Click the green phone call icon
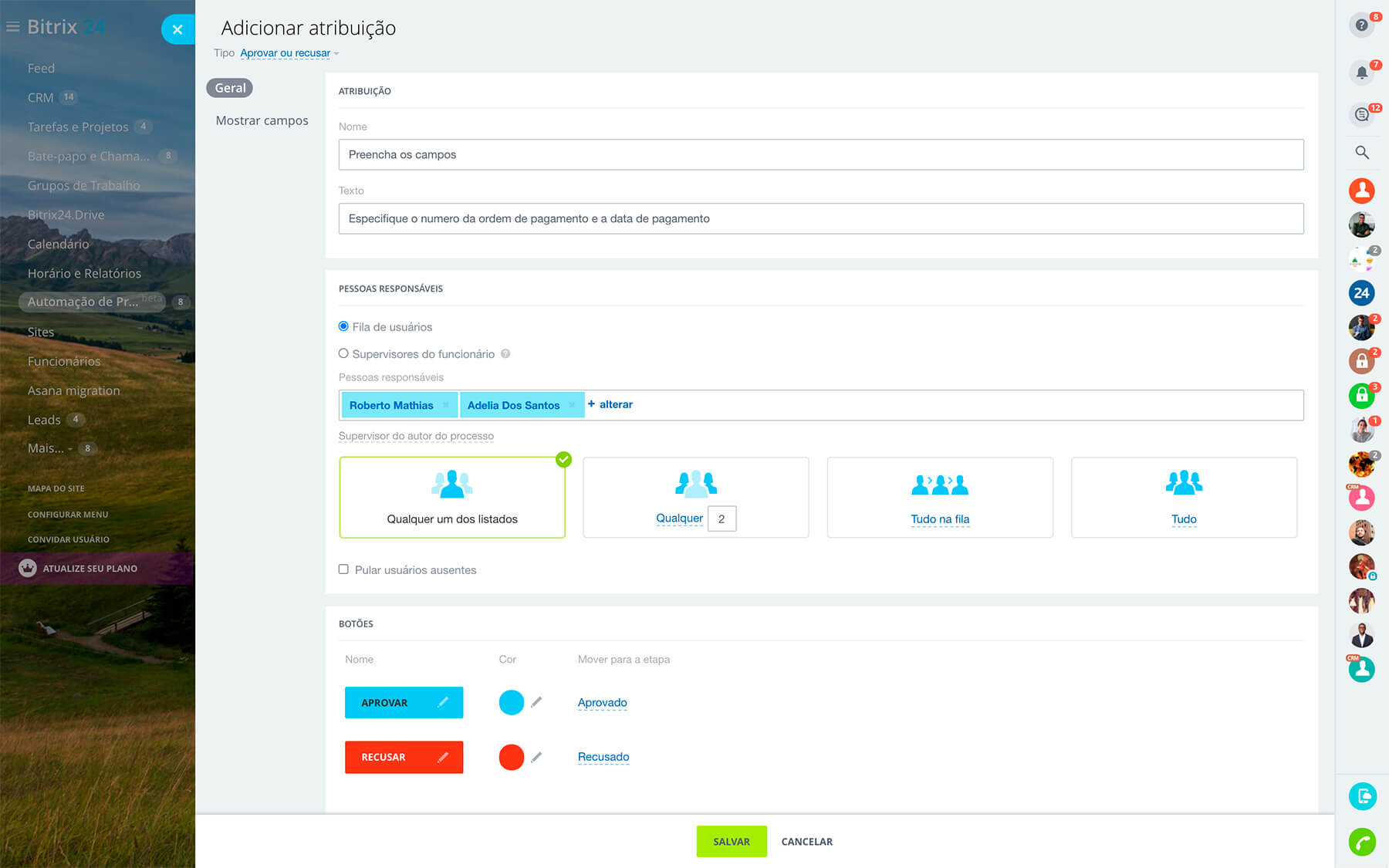This screenshot has height=868, width=1389. 1362,842
